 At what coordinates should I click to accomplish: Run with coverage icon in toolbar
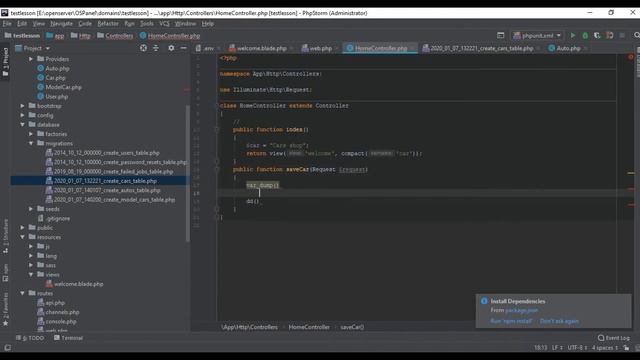click(x=597, y=36)
